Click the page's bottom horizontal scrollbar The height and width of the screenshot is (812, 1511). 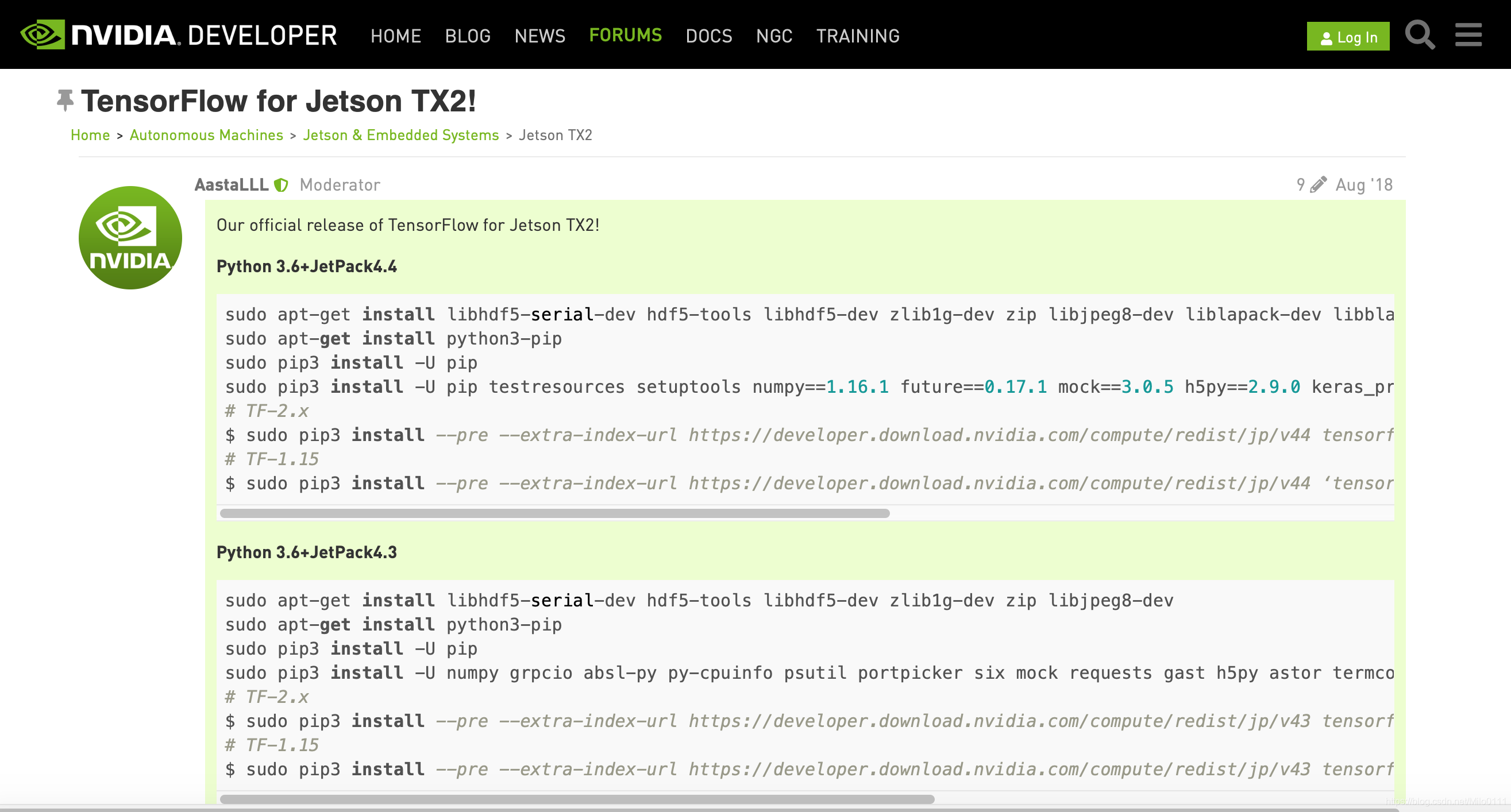point(699,809)
